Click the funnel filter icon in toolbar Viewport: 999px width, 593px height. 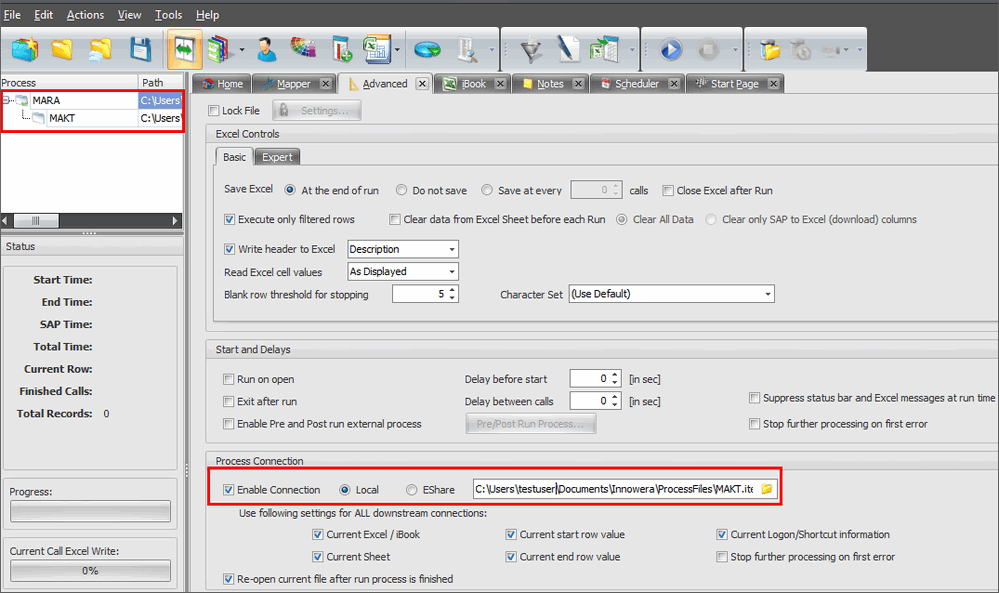530,49
